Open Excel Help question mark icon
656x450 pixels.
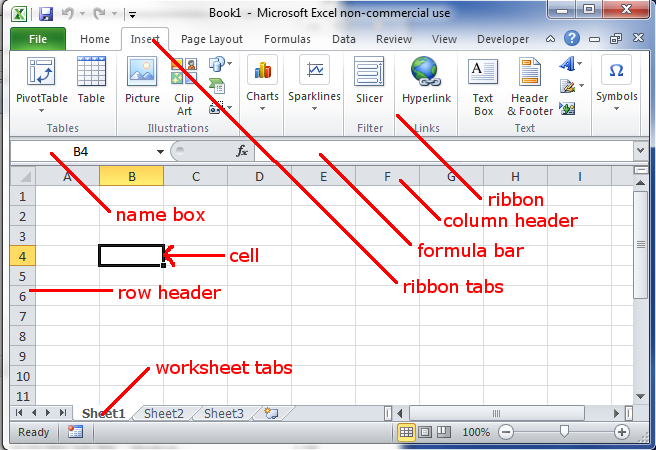point(571,38)
